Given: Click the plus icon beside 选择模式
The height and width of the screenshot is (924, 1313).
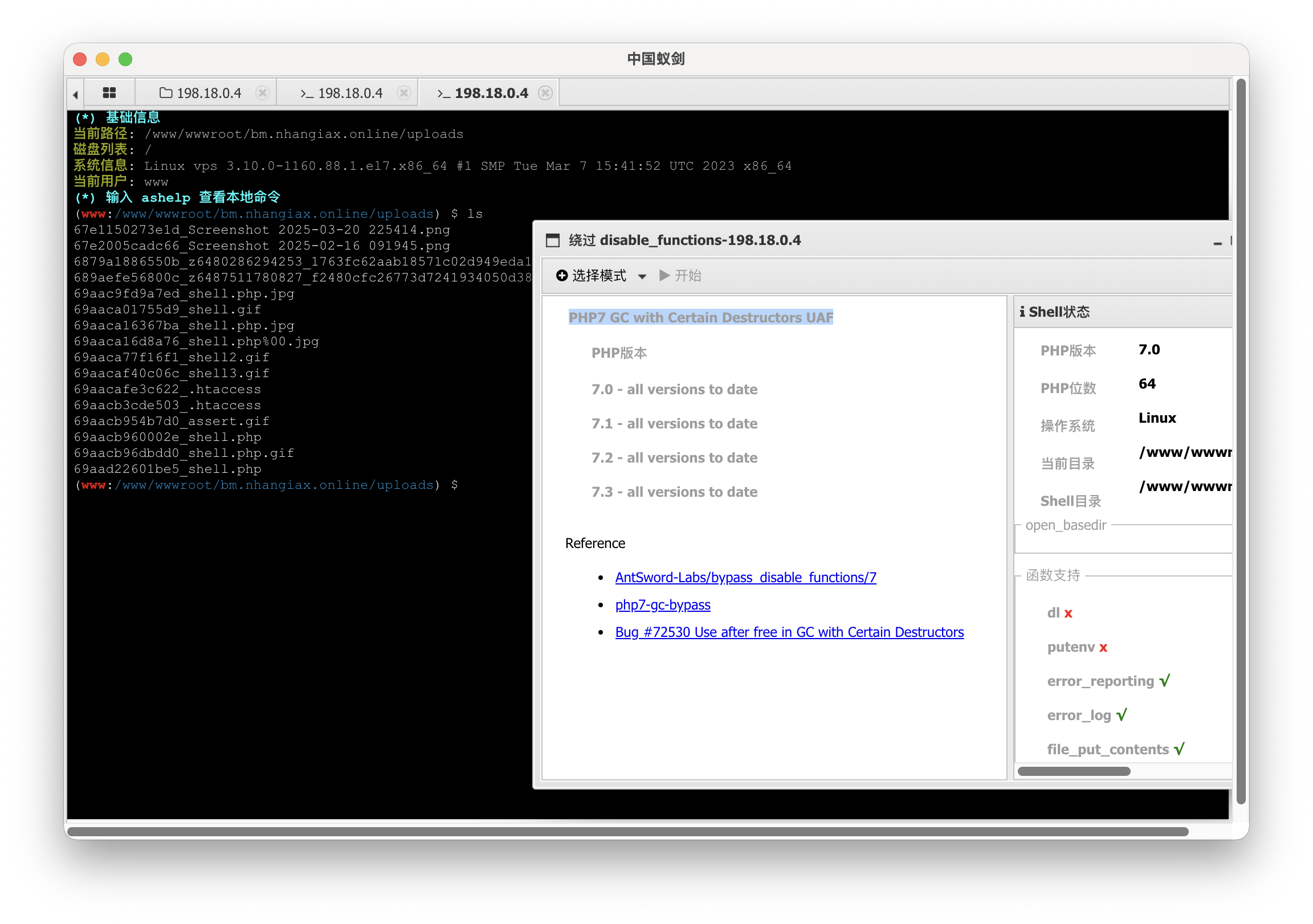Looking at the screenshot, I should click(x=561, y=276).
